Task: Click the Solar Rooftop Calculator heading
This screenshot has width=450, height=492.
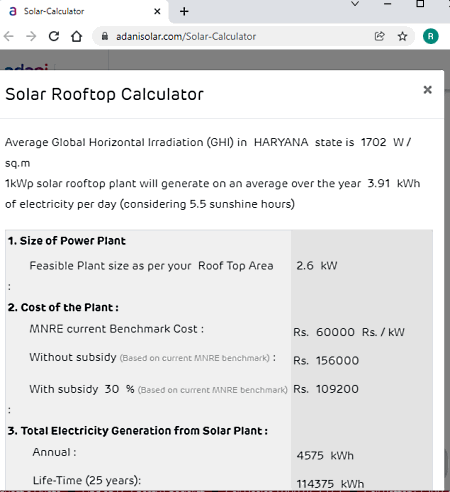Action: pos(104,94)
